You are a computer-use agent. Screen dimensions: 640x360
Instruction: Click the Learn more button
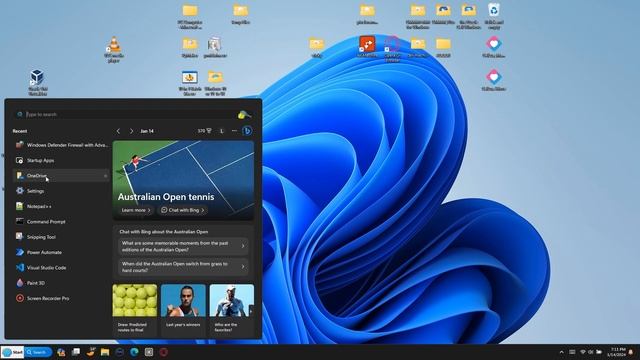[x=136, y=210]
